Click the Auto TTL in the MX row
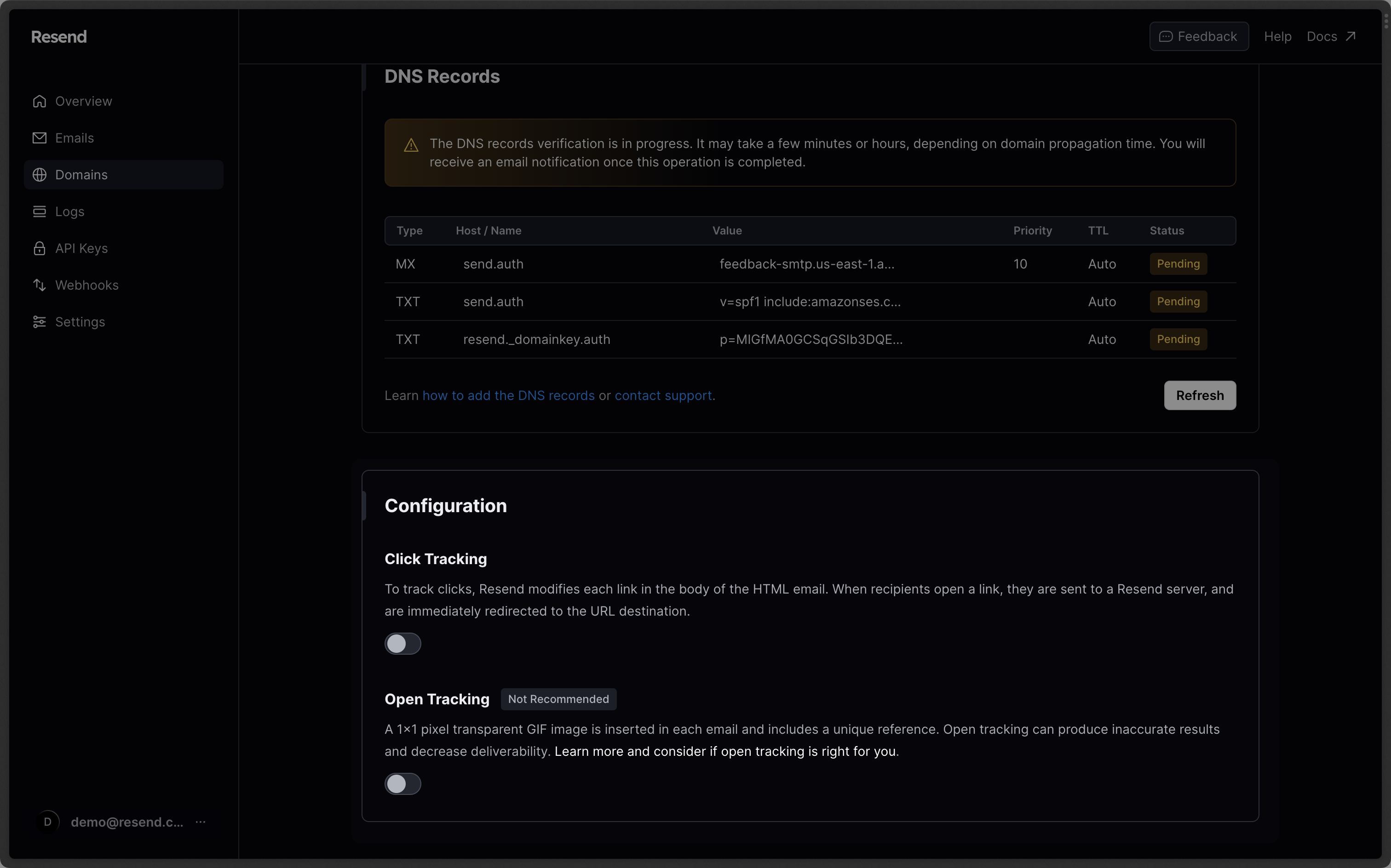The height and width of the screenshot is (868, 1391). (x=1102, y=264)
